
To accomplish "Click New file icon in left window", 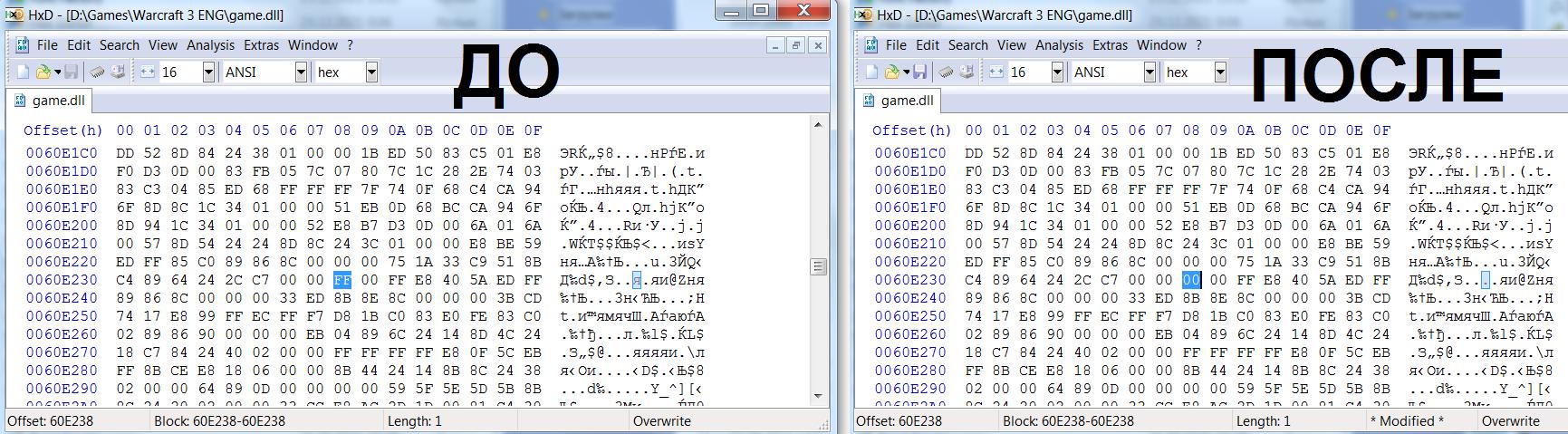I will tap(24, 72).
